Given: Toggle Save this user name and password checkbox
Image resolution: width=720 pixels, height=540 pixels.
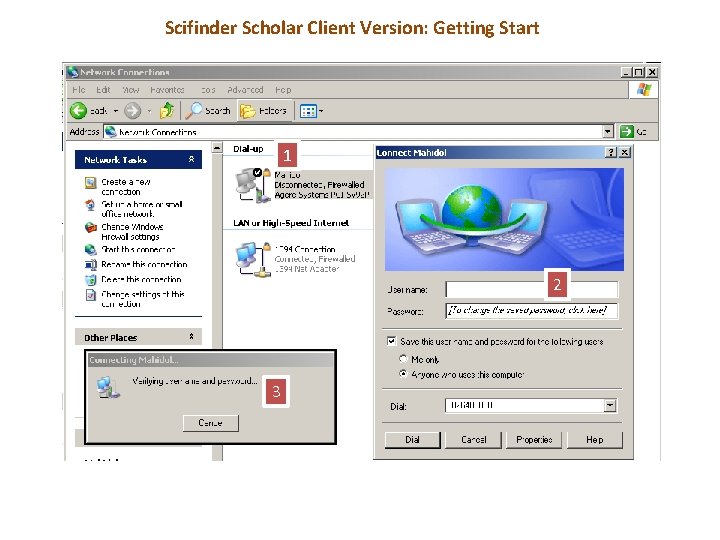Looking at the screenshot, I should pos(391,341).
